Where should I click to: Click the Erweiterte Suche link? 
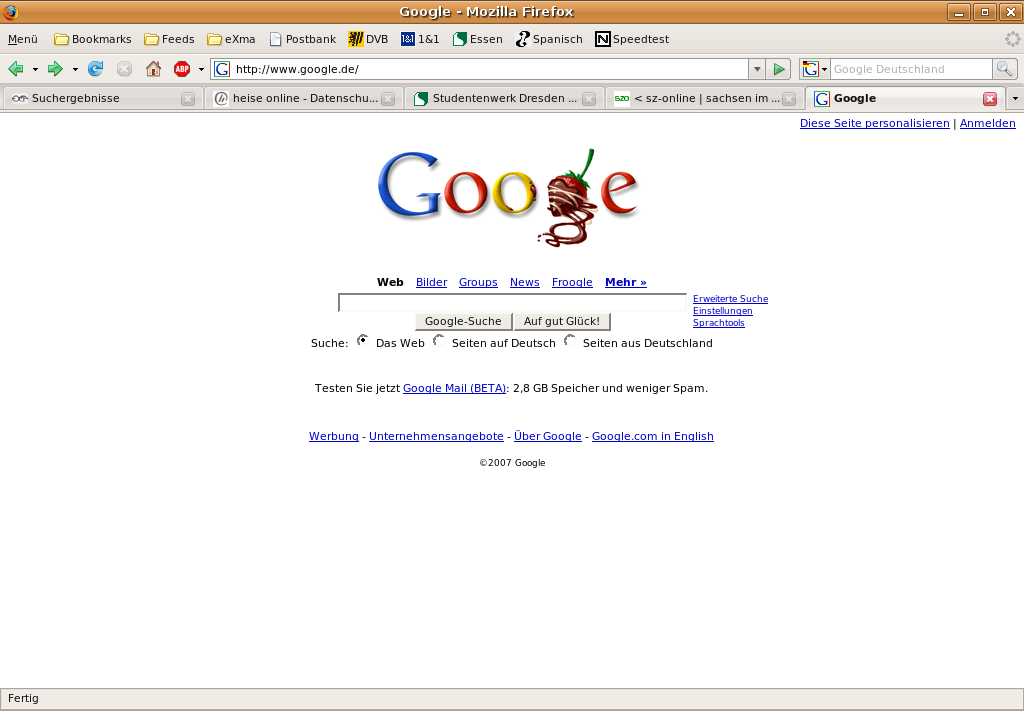tap(730, 299)
